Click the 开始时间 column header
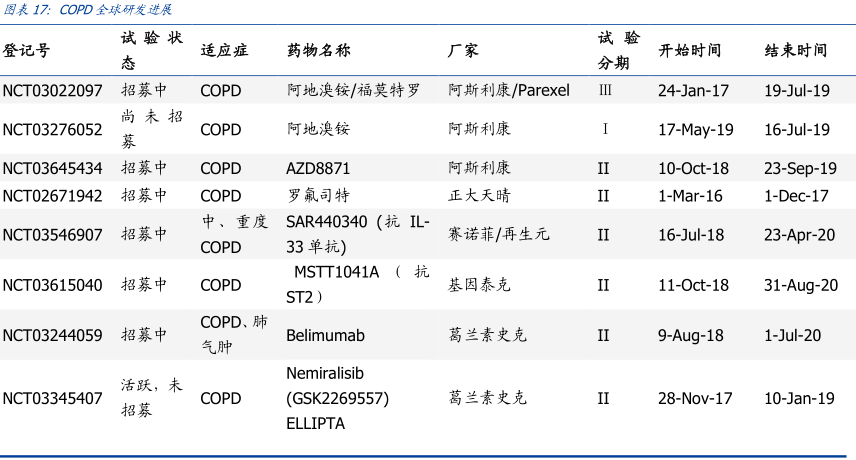This screenshot has width=856, height=460. (x=689, y=50)
